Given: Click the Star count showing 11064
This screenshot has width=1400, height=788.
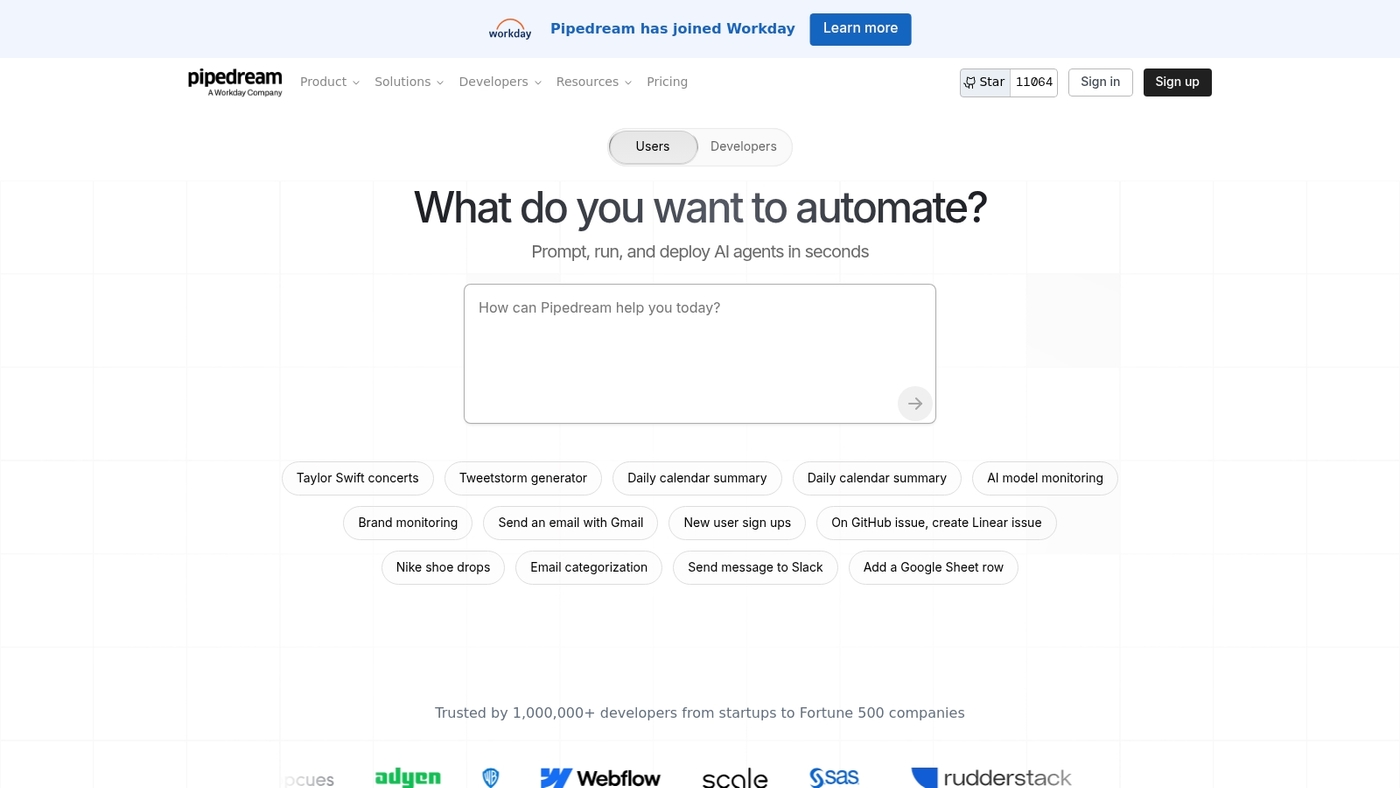Looking at the screenshot, I should coord(1033,82).
